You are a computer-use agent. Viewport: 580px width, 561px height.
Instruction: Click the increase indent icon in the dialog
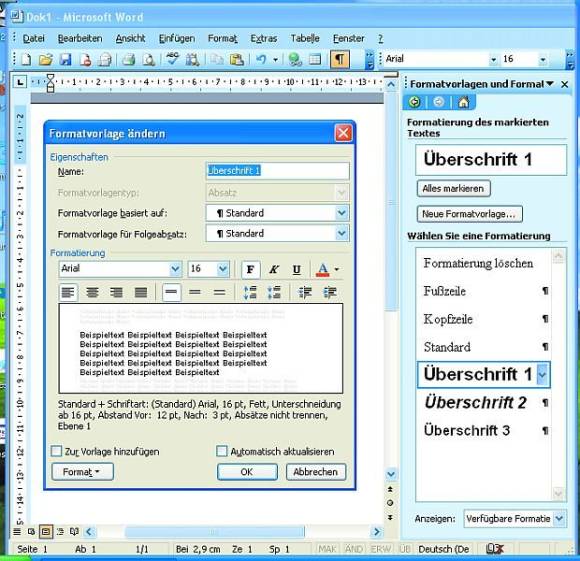330,293
